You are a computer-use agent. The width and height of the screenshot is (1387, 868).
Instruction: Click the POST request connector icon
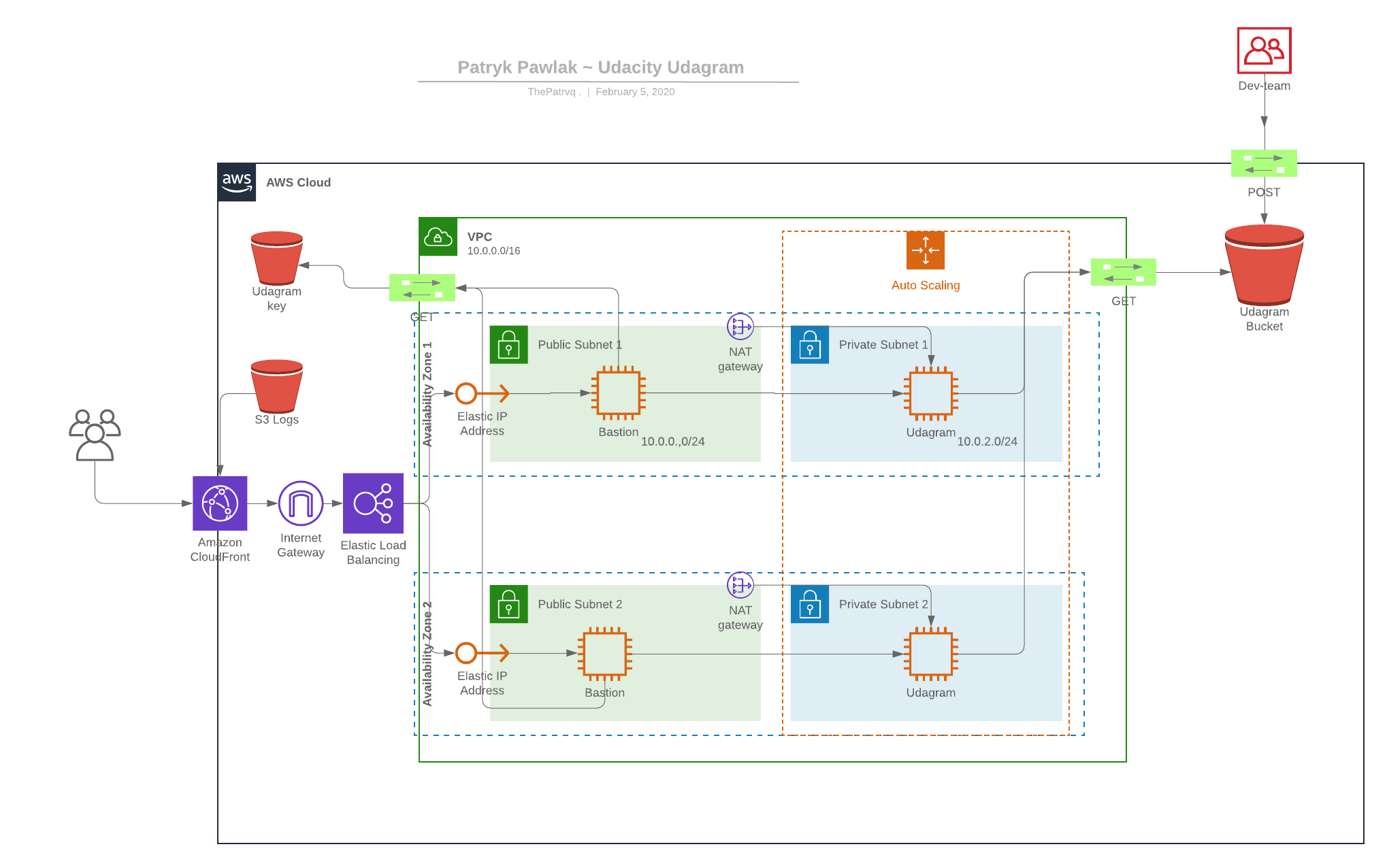[1264, 163]
